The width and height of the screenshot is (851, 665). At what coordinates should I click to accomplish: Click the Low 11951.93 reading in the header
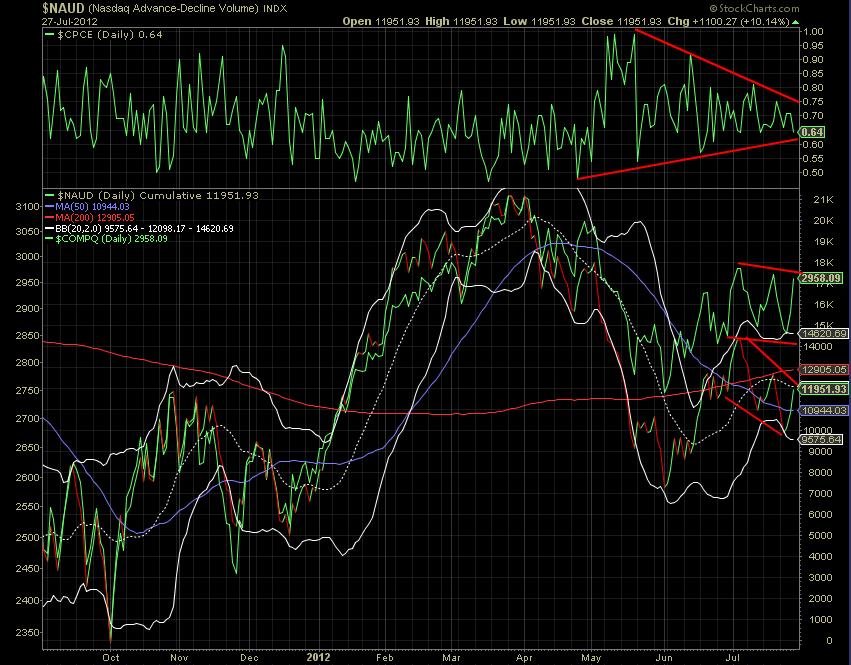pos(539,22)
